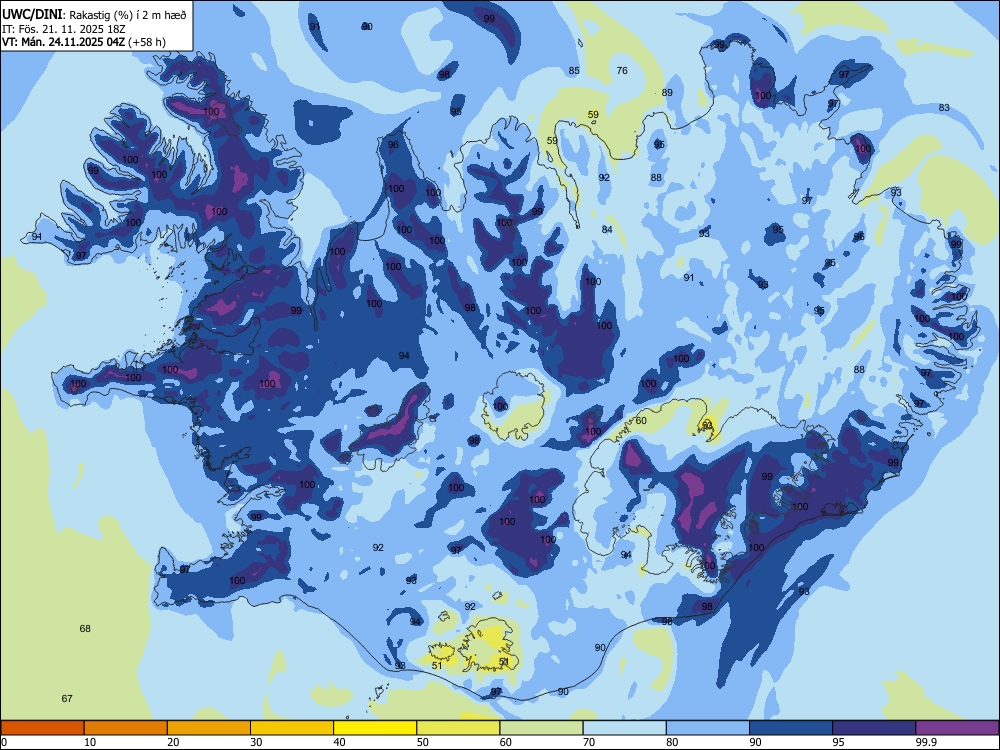
Task: Select the purple above-99.9 legend band
Action: [957, 728]
